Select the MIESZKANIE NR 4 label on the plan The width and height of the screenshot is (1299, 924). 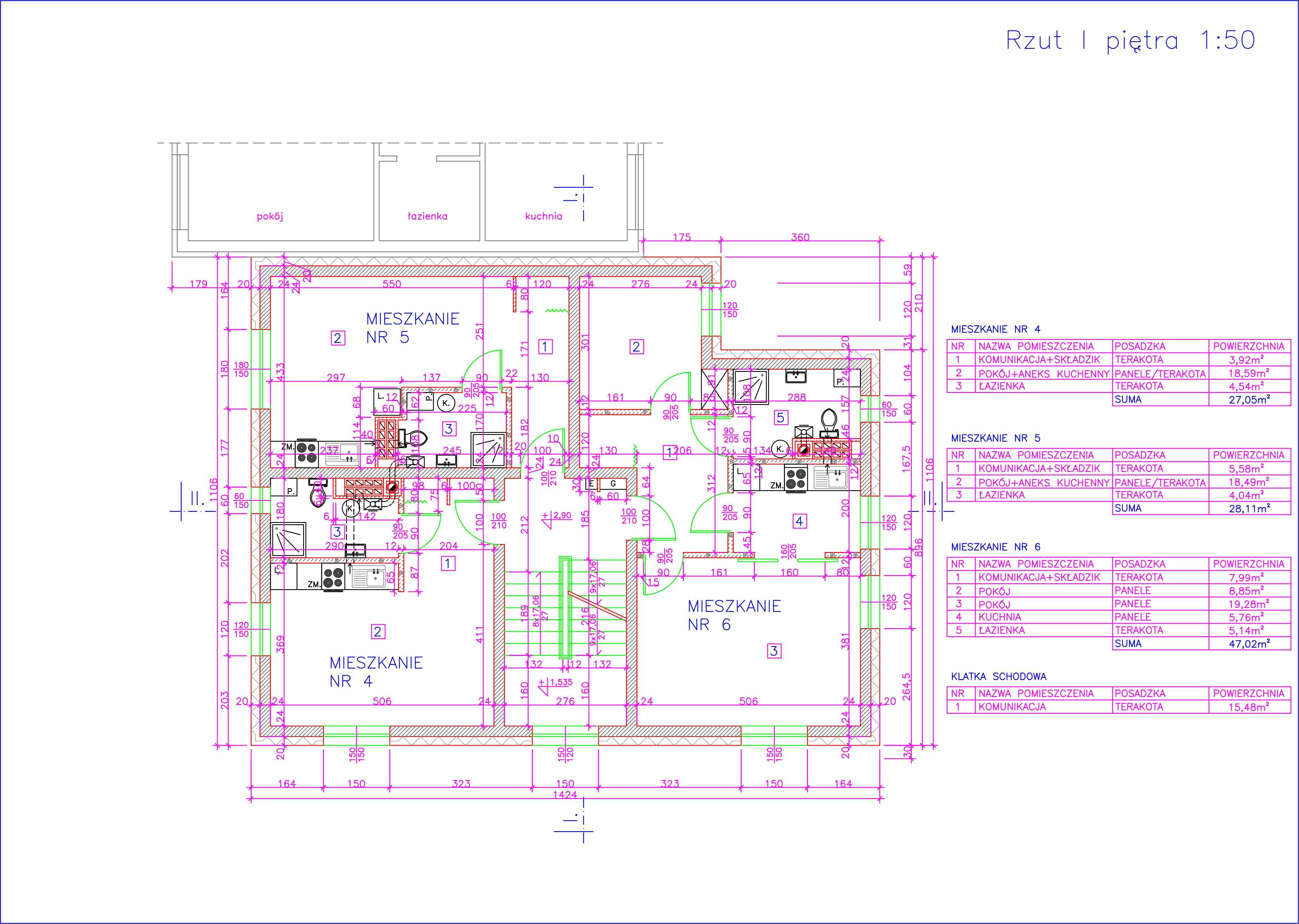(376, 672)
